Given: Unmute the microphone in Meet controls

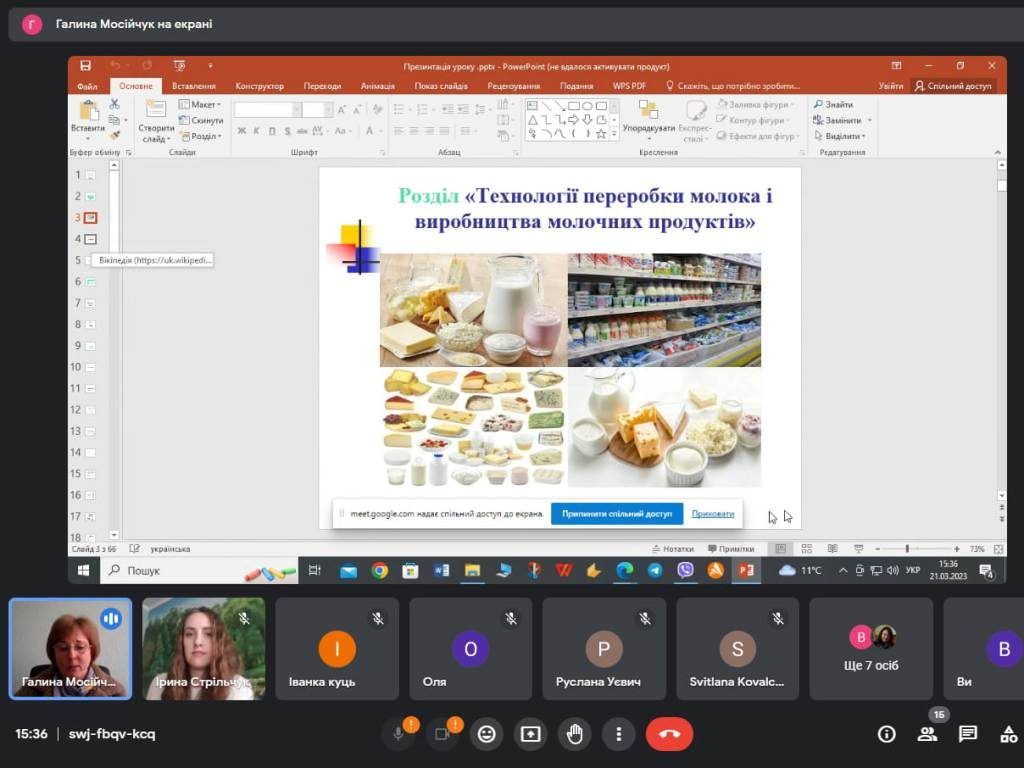Looking at the screenshot, I should point(398,734).
